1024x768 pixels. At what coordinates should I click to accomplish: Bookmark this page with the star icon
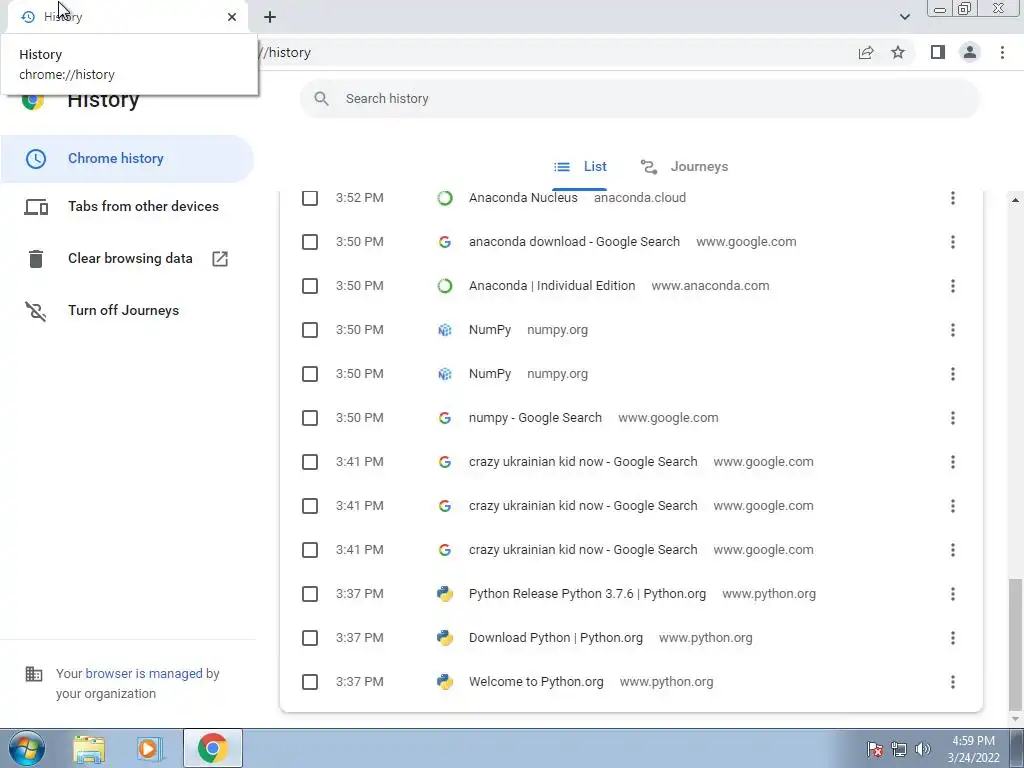(x=898, y=52)
